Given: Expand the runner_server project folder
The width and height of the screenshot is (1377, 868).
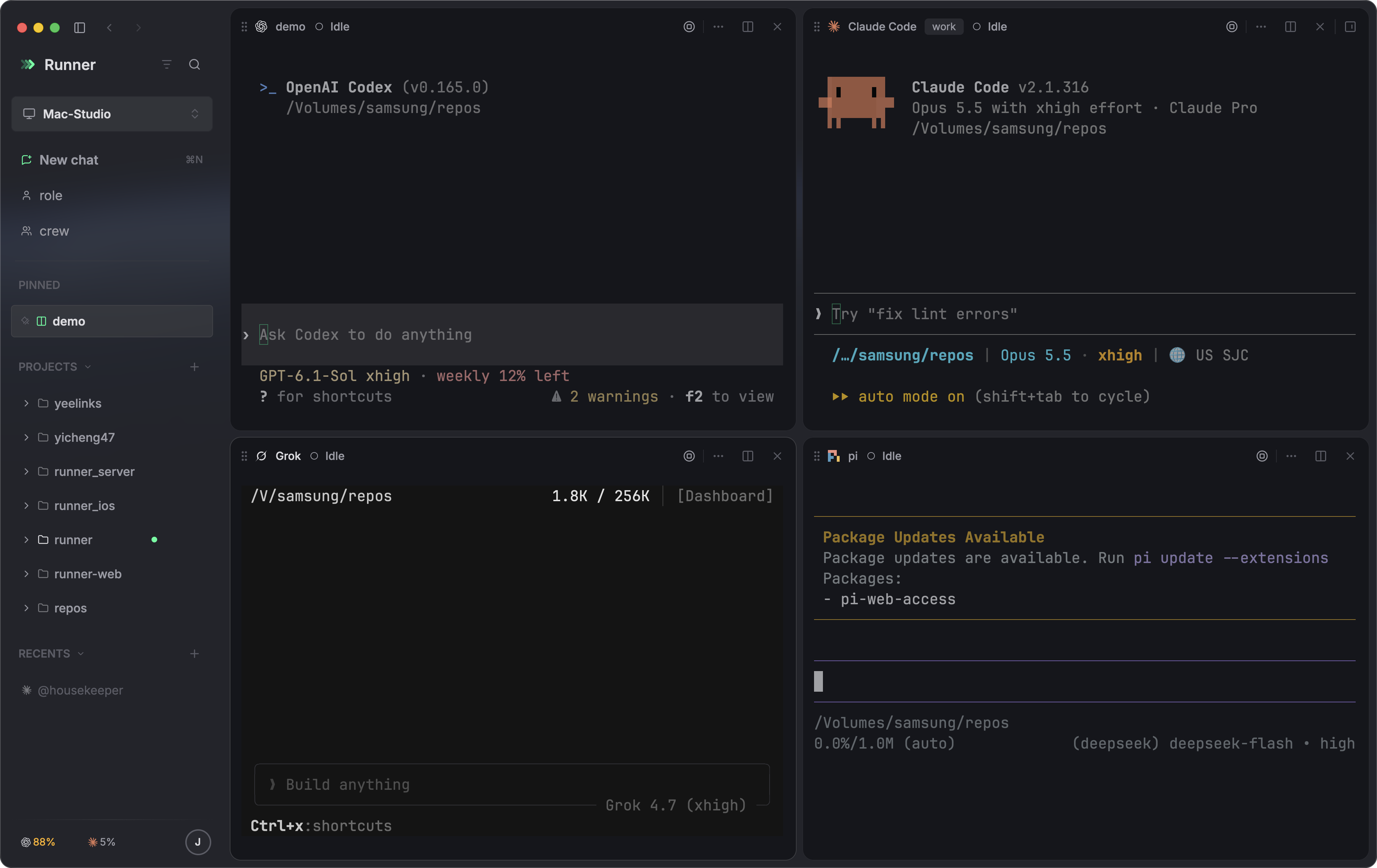Looking at the screenshot, I should point(26,471).
